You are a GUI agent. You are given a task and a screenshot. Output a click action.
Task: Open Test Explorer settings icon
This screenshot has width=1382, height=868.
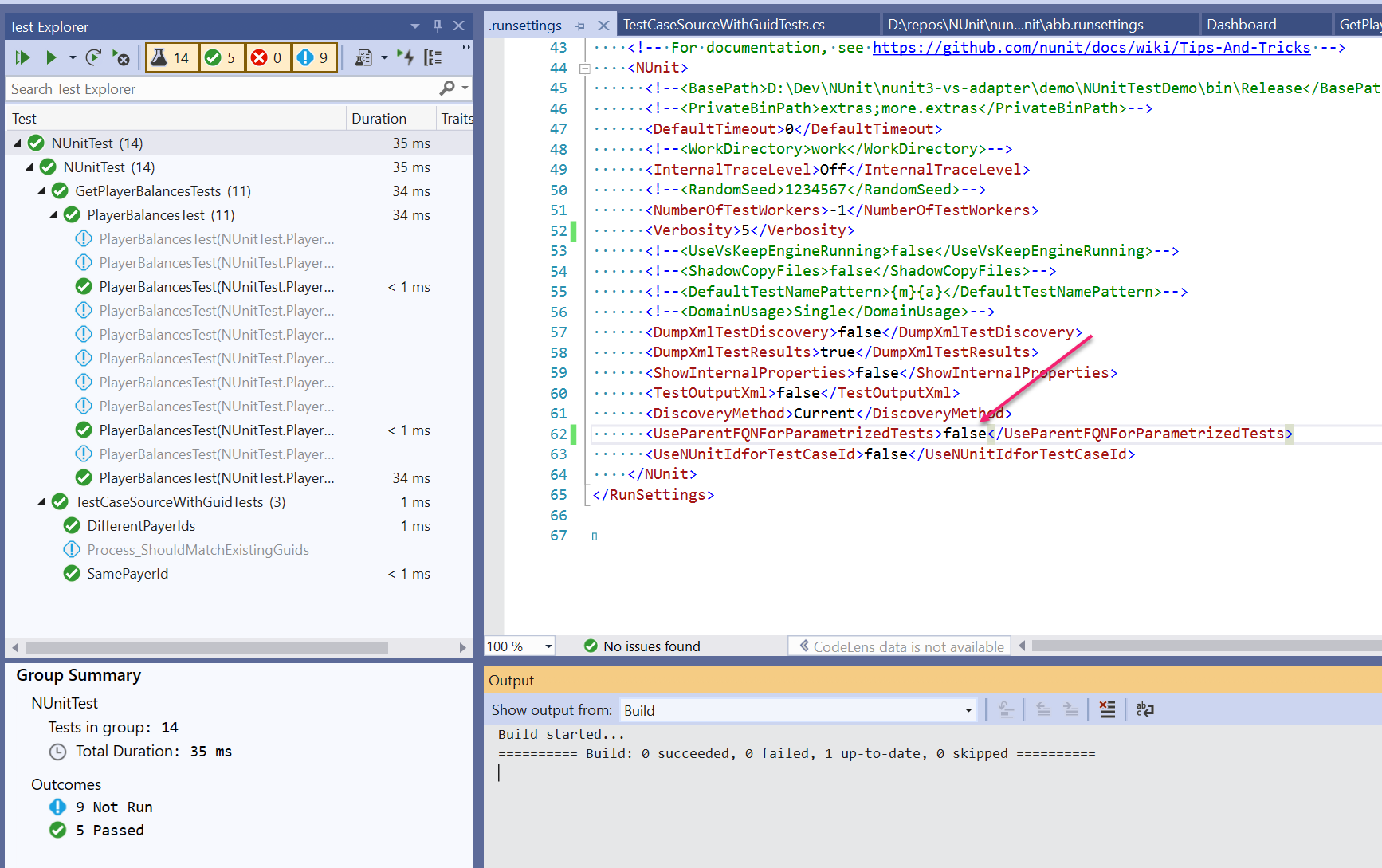365,57
